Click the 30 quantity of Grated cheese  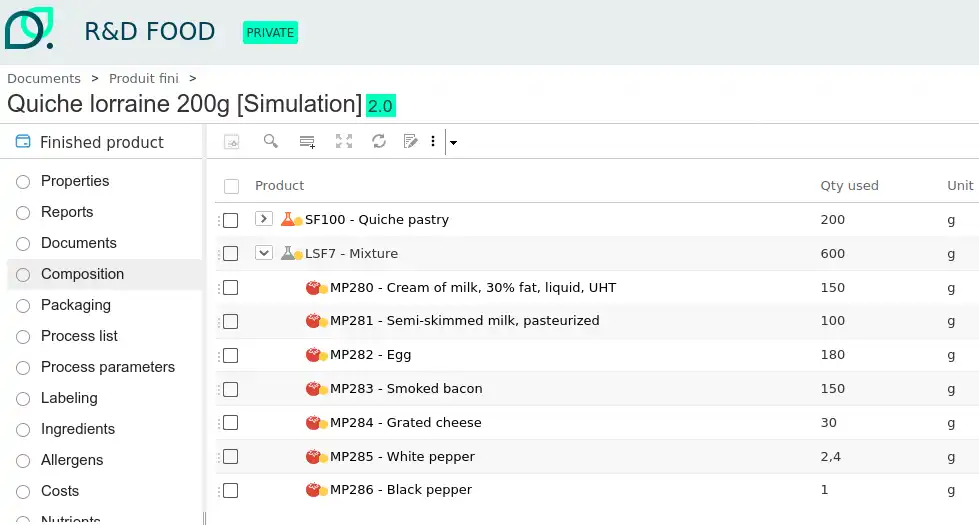829,423
